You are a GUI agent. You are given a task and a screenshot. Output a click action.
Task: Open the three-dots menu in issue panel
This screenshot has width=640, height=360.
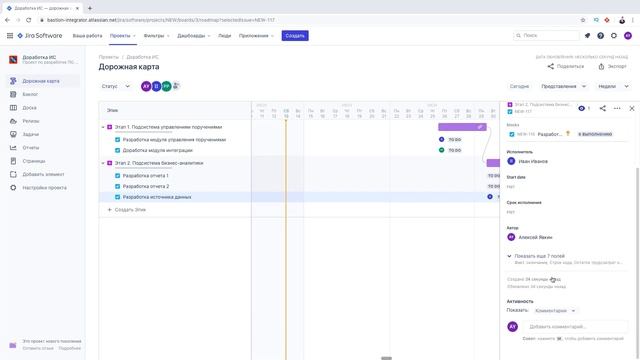tap(617, 108)
